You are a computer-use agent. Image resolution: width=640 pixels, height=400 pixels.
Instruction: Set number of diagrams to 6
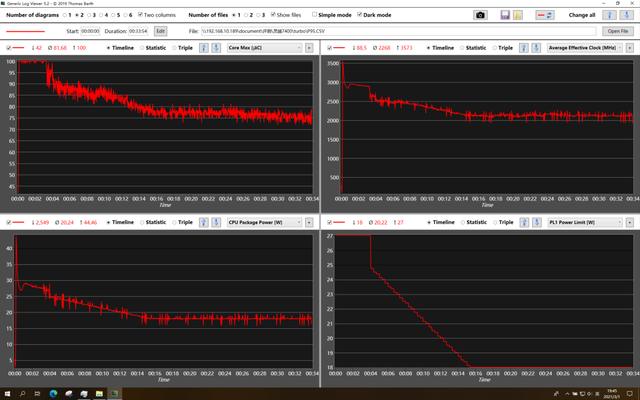pyautogui.click(x=126, y=15)
